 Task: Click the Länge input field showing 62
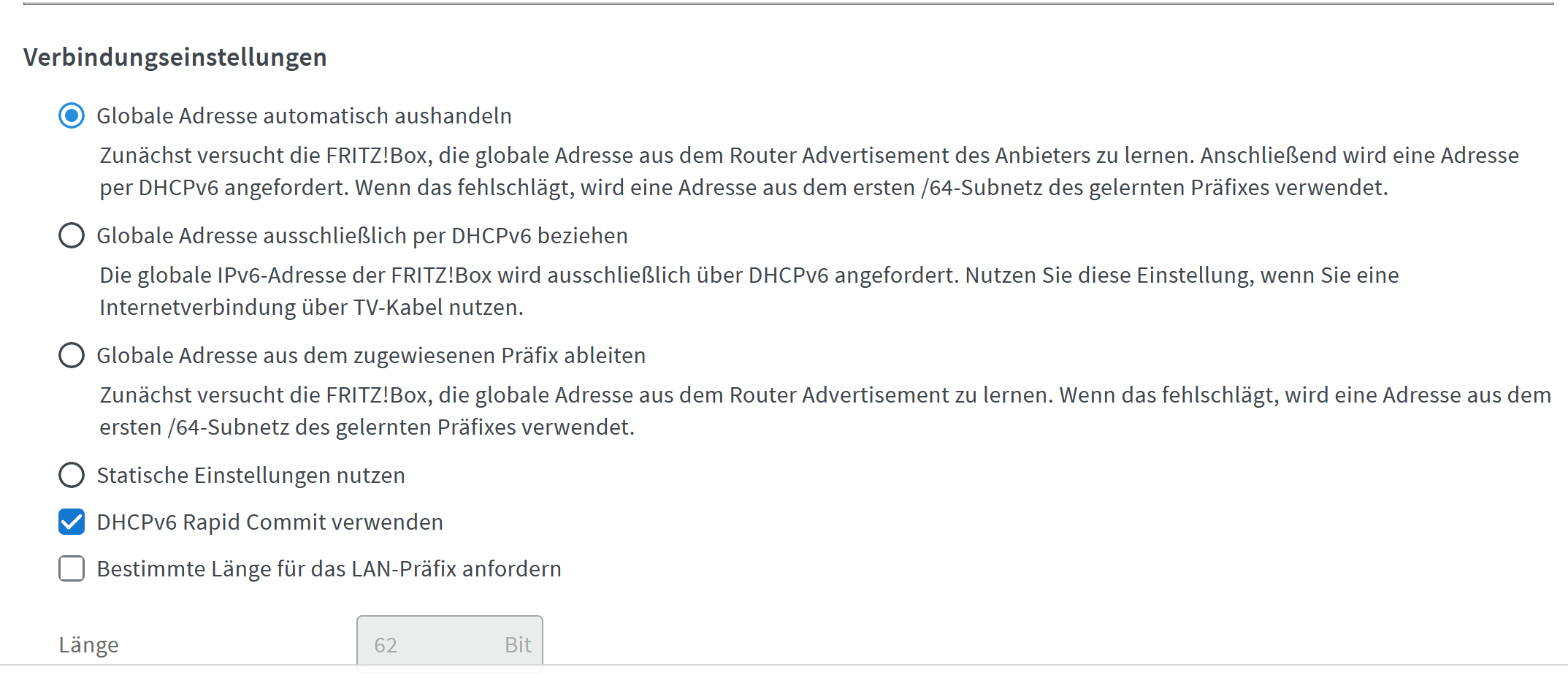[x=450, y=644]
